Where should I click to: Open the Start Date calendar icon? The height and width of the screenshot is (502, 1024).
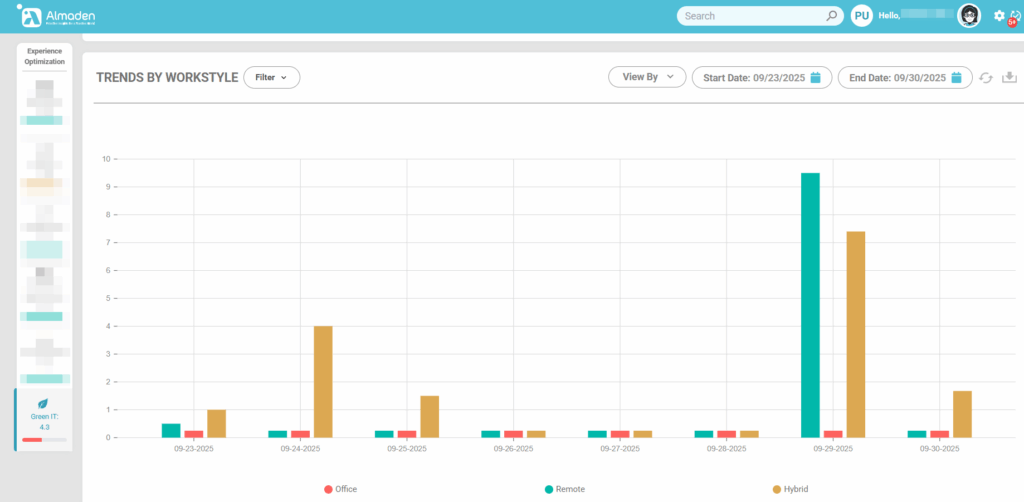[816, 78]
